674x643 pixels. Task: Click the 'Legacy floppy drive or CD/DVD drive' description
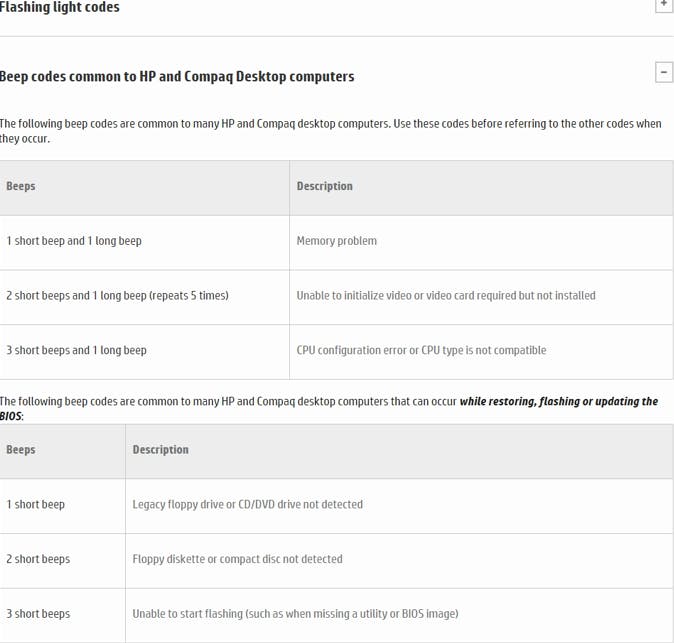247,504
